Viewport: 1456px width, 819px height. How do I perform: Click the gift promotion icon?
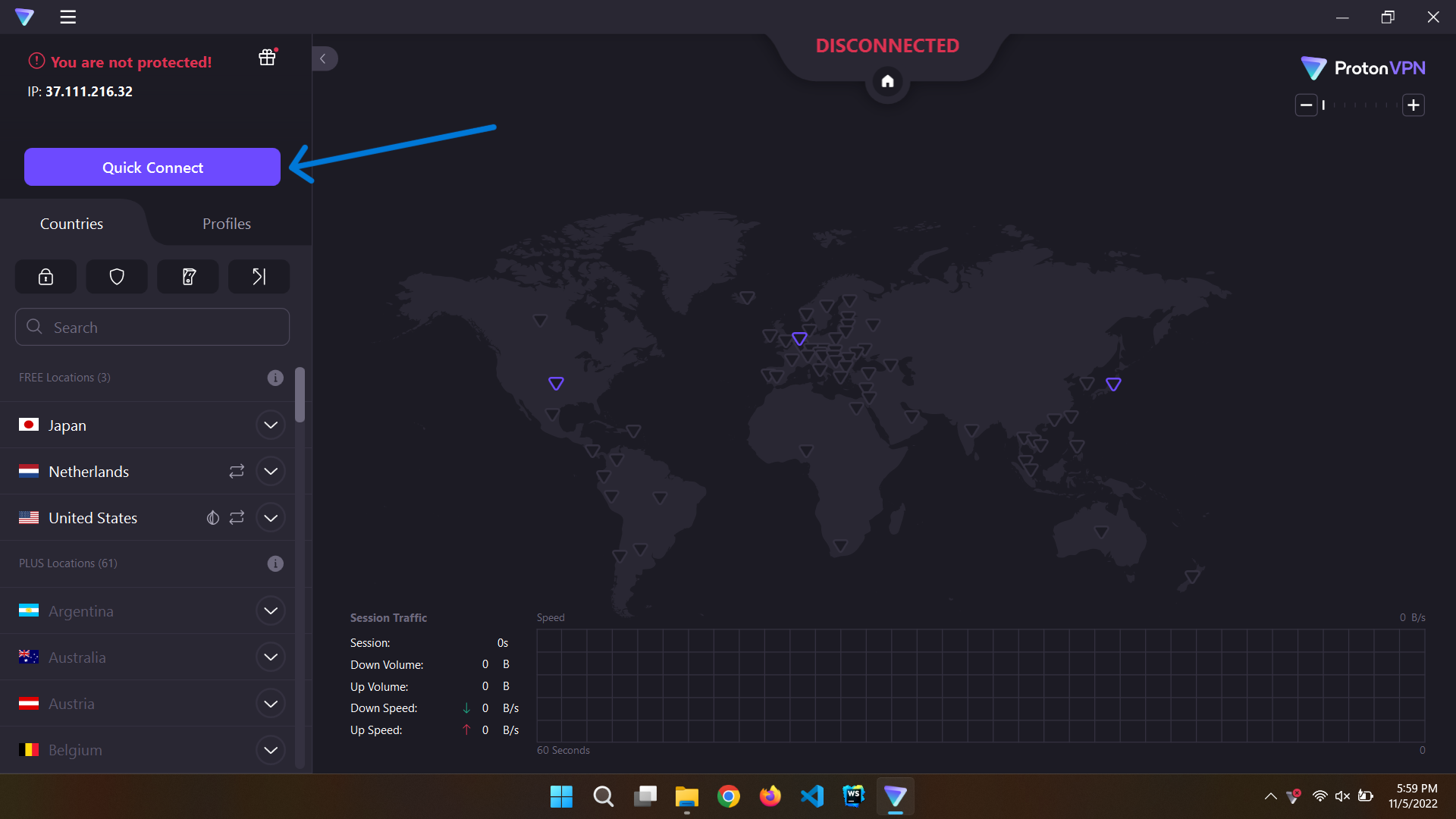(x=267, y=58)
